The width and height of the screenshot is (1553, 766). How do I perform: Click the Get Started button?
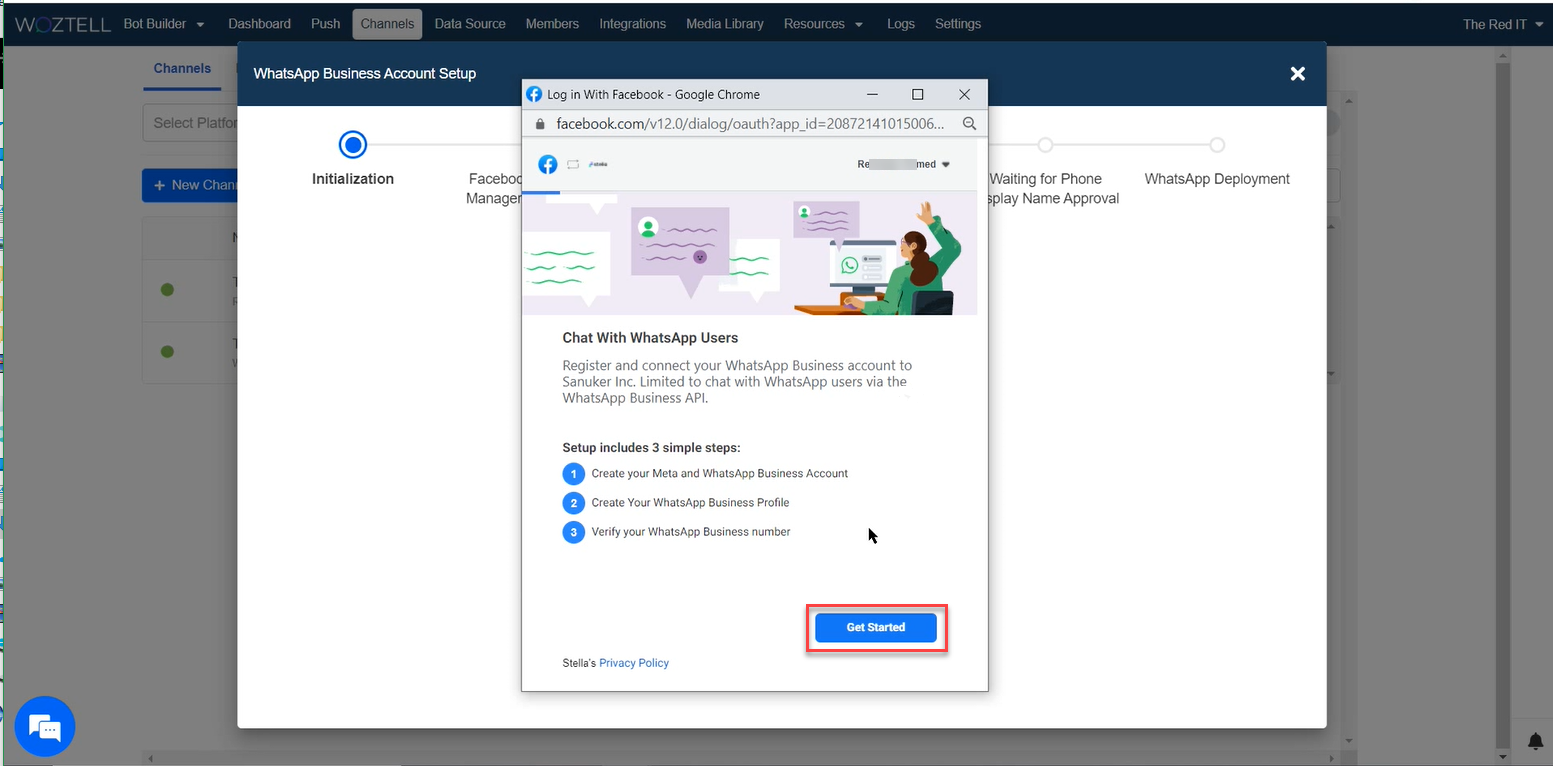coord(875,628)
